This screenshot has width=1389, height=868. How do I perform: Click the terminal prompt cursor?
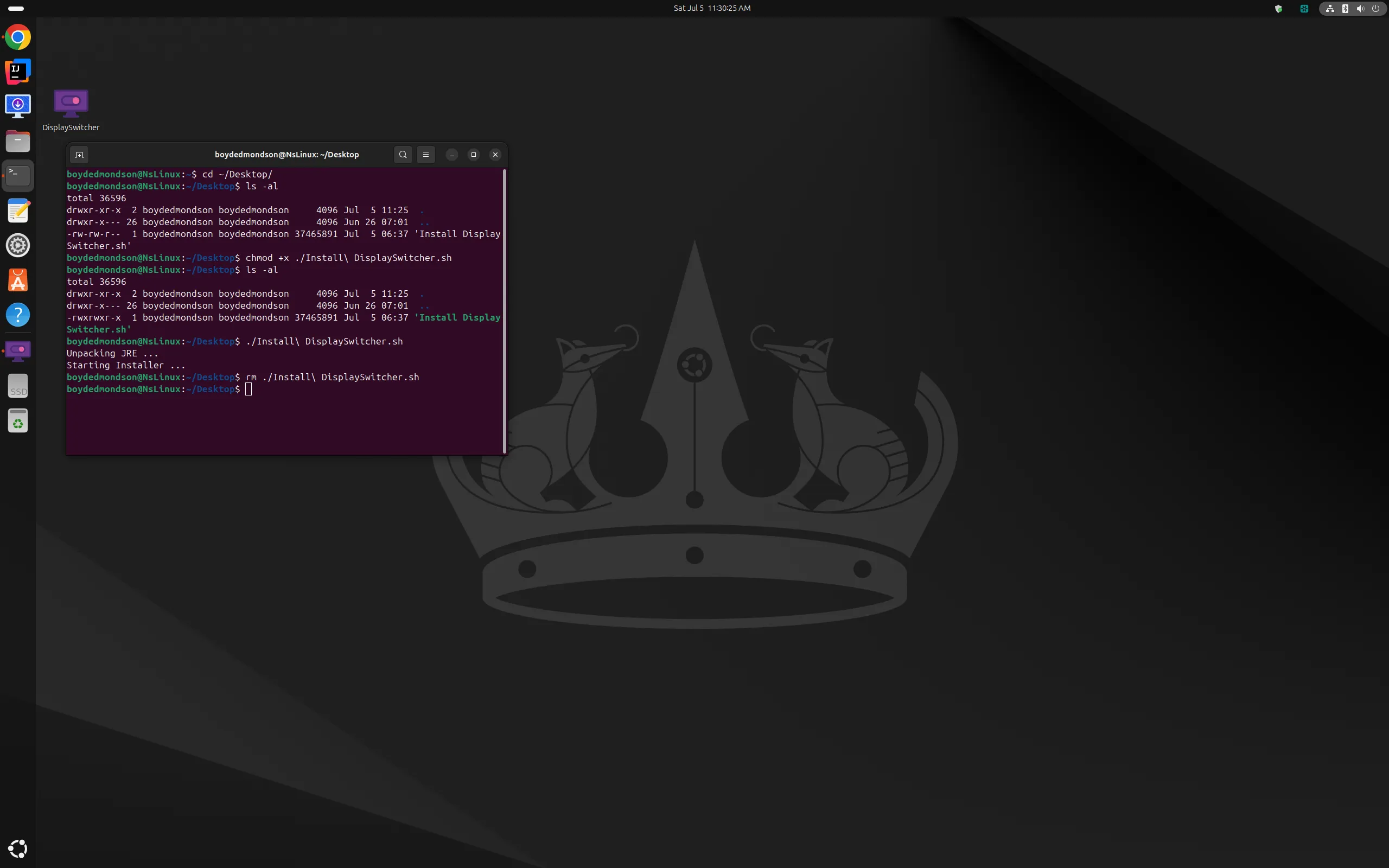point(249,389)
